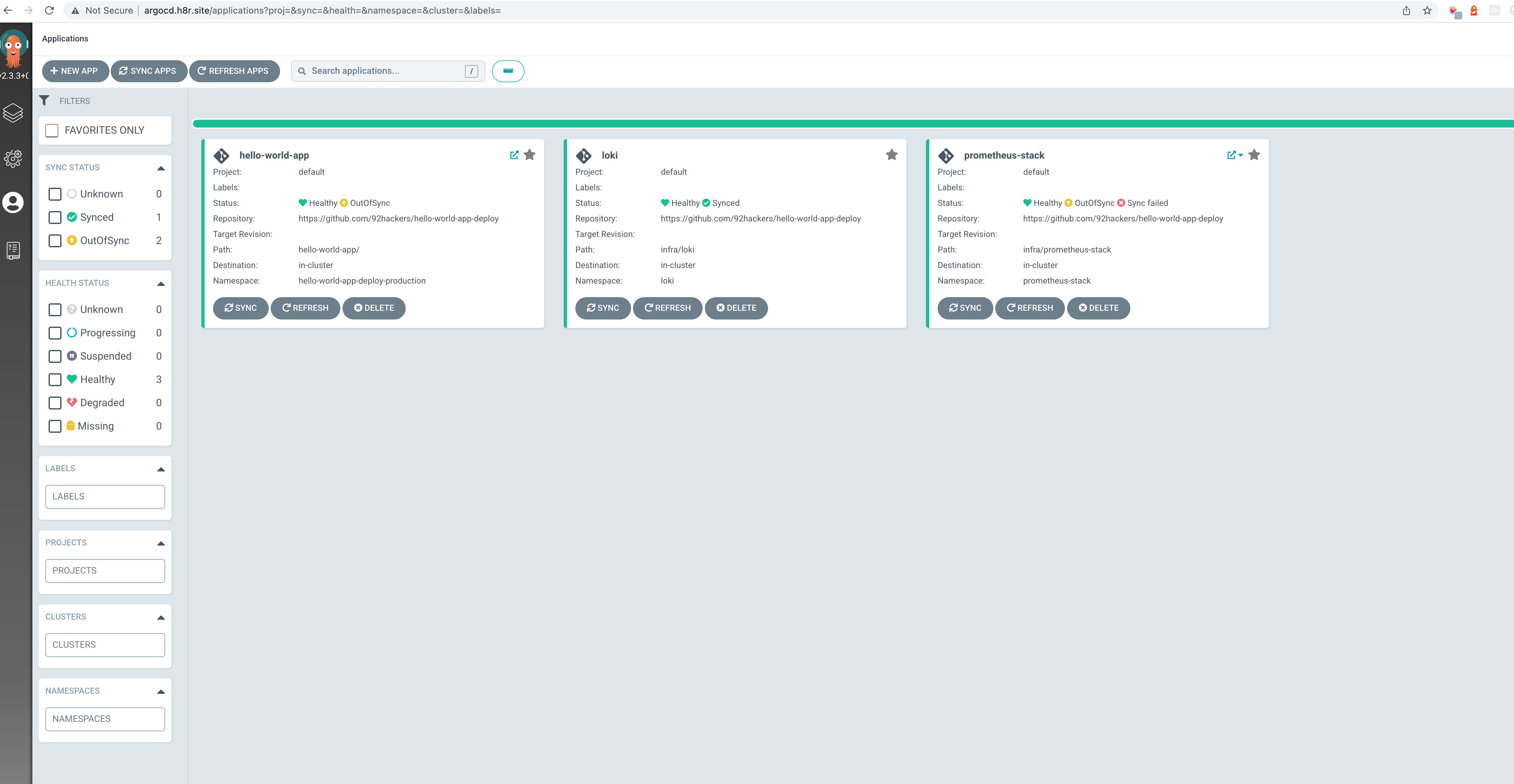Click Not Secure warning icon
Screen dimensions: 1514x784
pyautogui.click(x=75, y=11)
